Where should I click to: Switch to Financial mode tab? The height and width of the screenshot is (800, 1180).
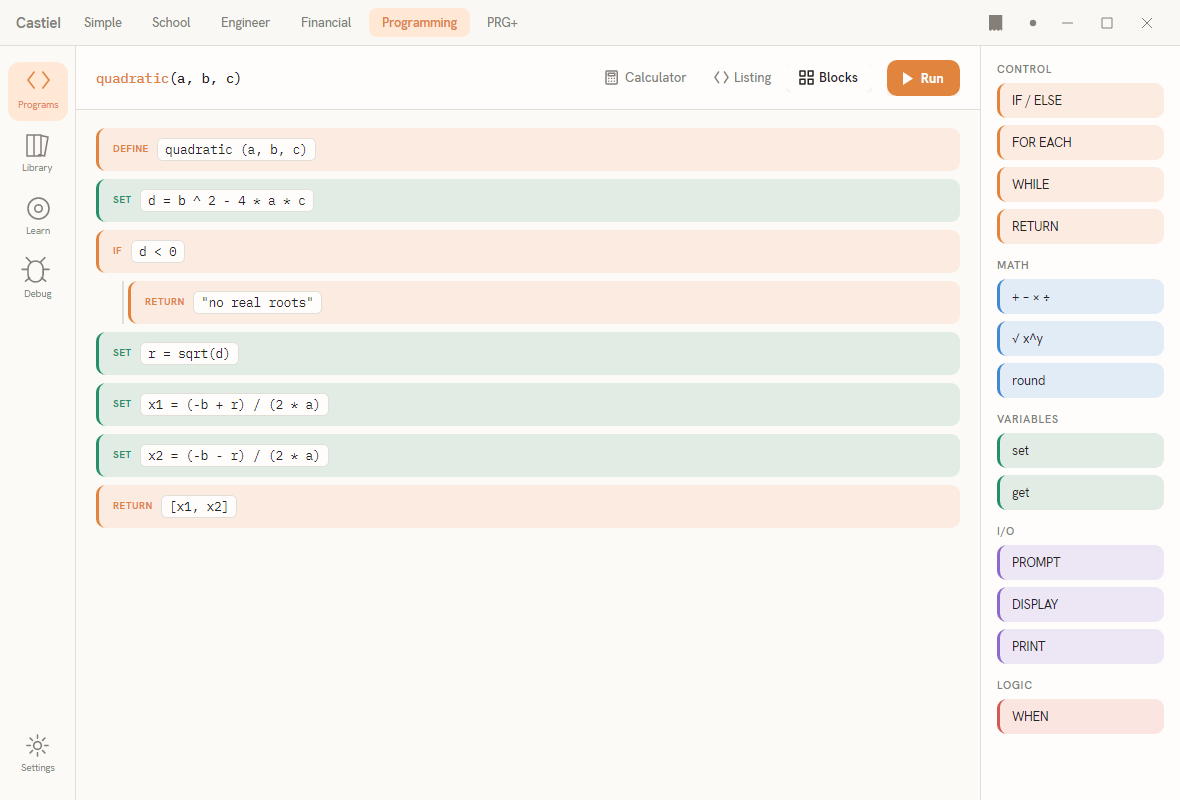[x=326, y=23]
